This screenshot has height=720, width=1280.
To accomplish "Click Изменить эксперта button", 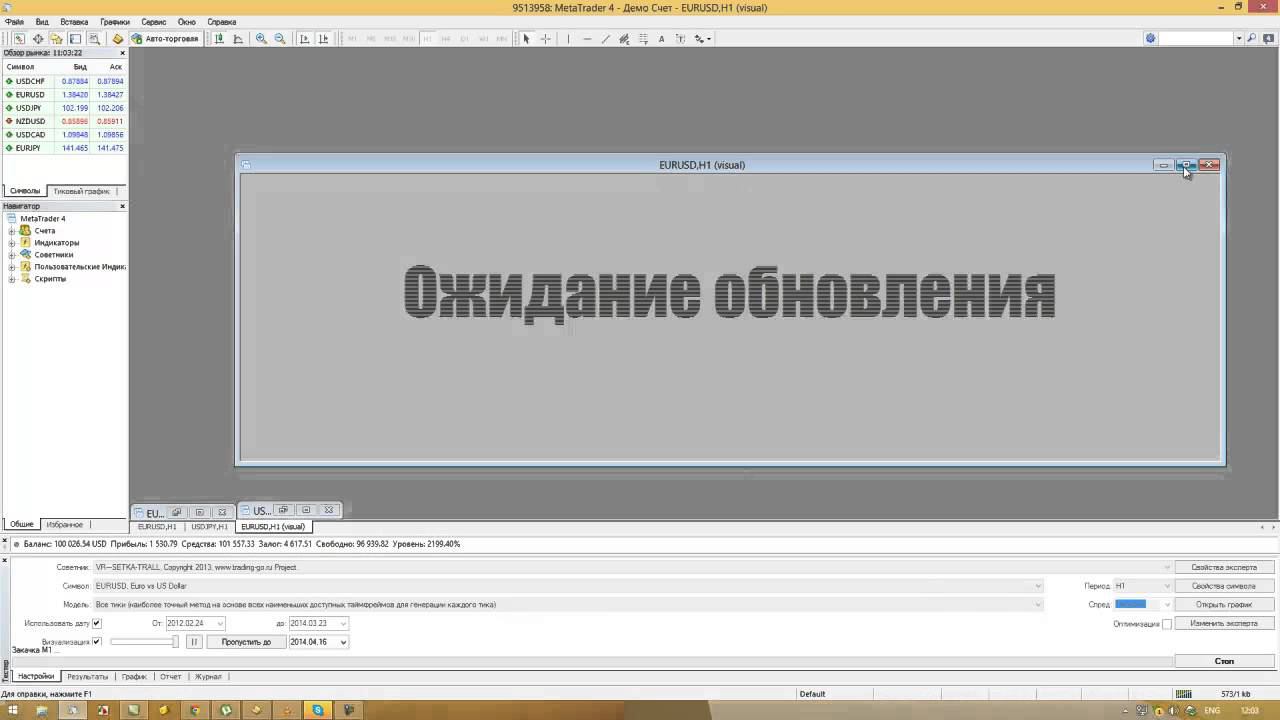I will (1224, 623).
